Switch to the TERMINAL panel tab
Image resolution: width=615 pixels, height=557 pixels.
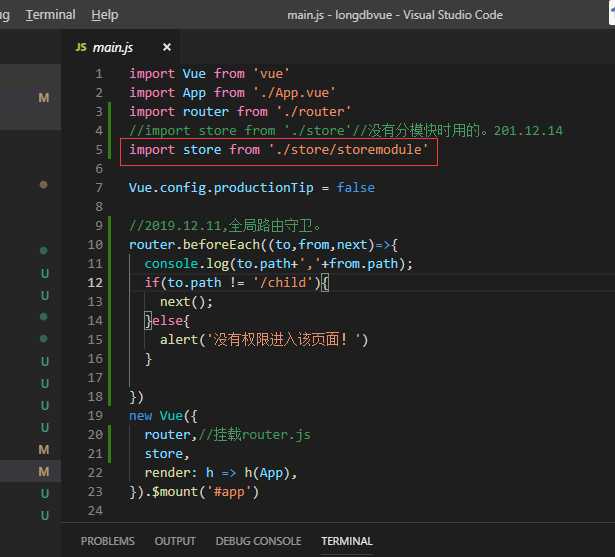click(x=347, y=541)
